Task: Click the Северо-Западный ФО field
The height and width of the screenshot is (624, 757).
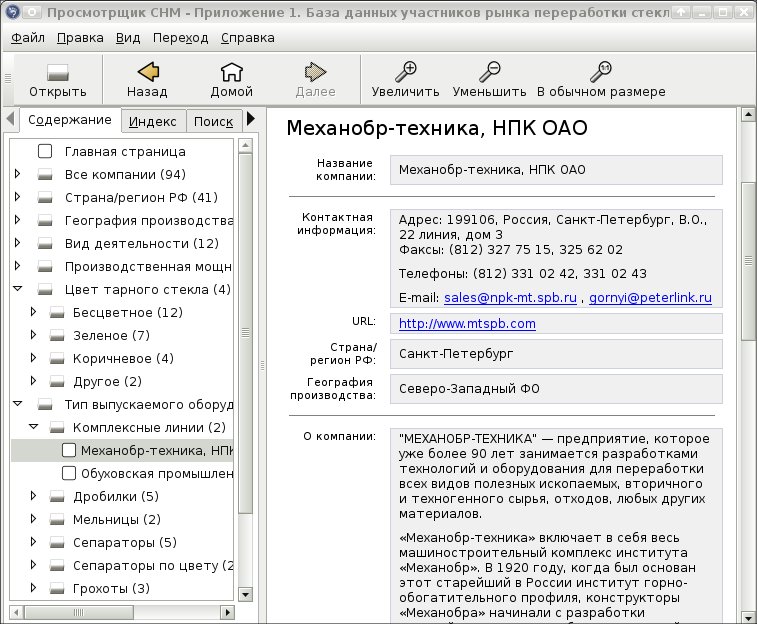Action: pos(556,389)
